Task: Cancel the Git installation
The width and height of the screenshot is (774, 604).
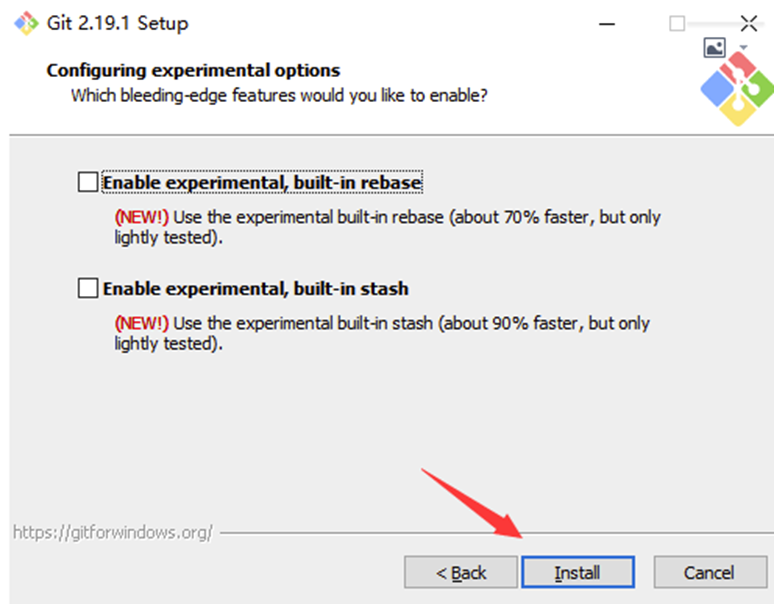Action: click(709, 572)
